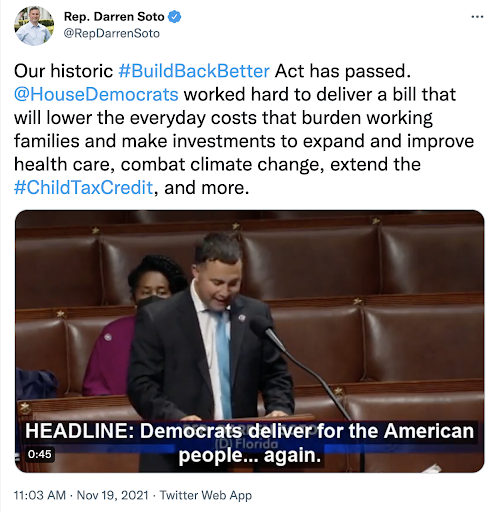Click the Rep. Darren Soto display name
This screenshot has width=497, height=512.
[x=114, y=17]
